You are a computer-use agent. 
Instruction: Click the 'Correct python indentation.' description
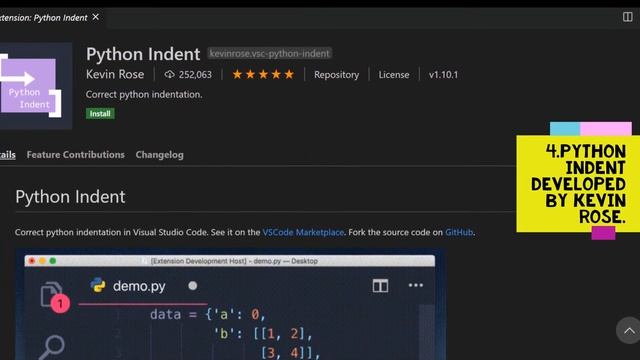coord(144,94)
